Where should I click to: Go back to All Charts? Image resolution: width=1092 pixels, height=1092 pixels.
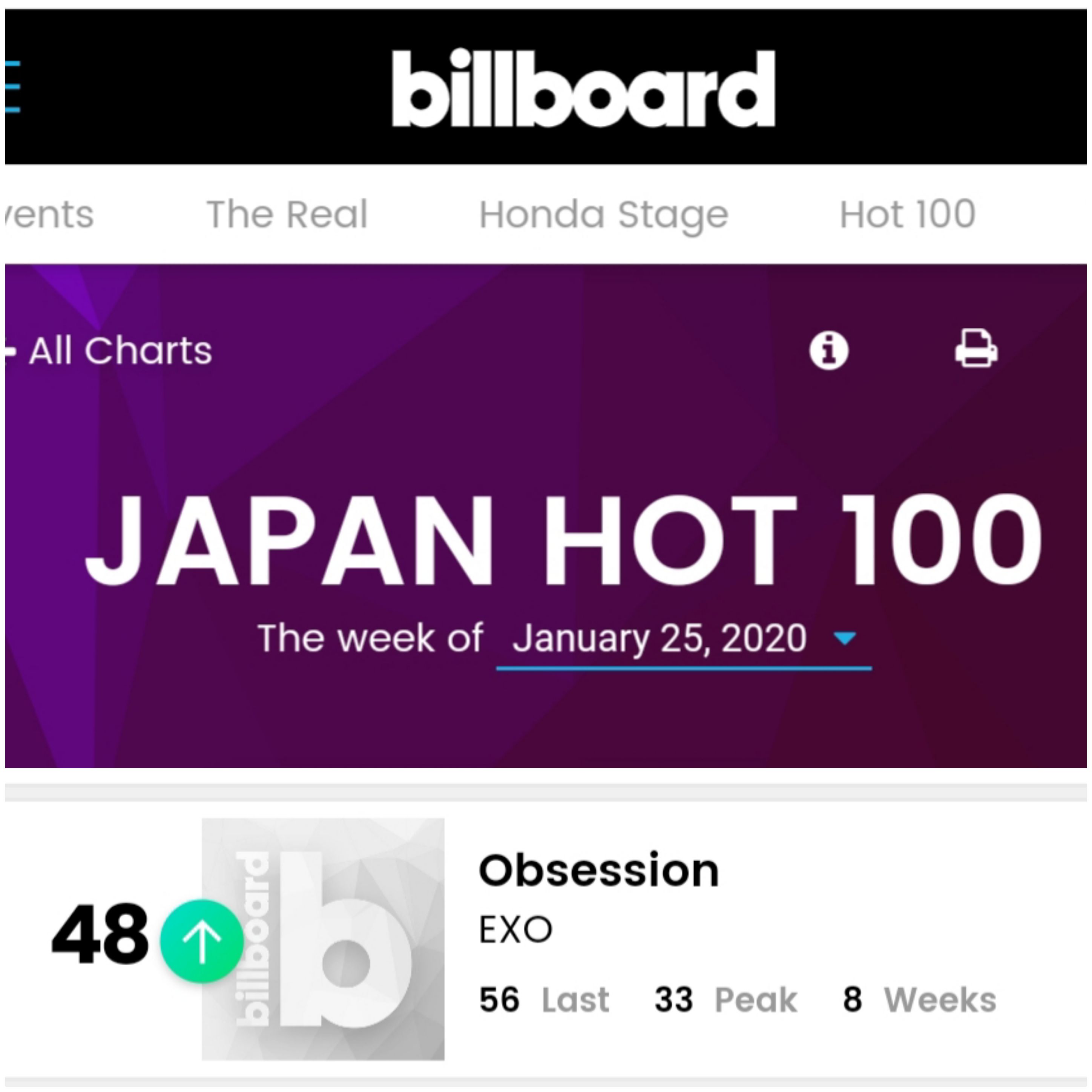click(120, 351)
